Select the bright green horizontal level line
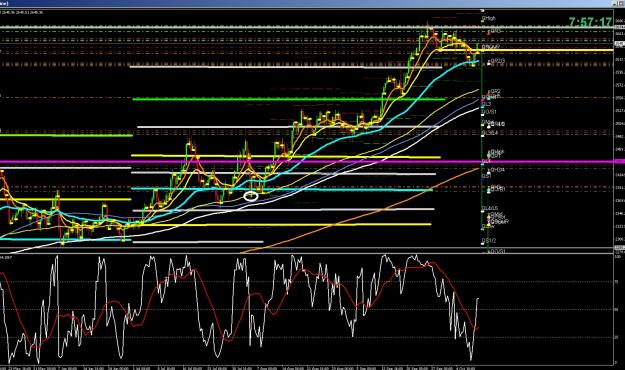The width and height of the screenshot is (625, 370). pyautogui.click(x=288, y=99)
